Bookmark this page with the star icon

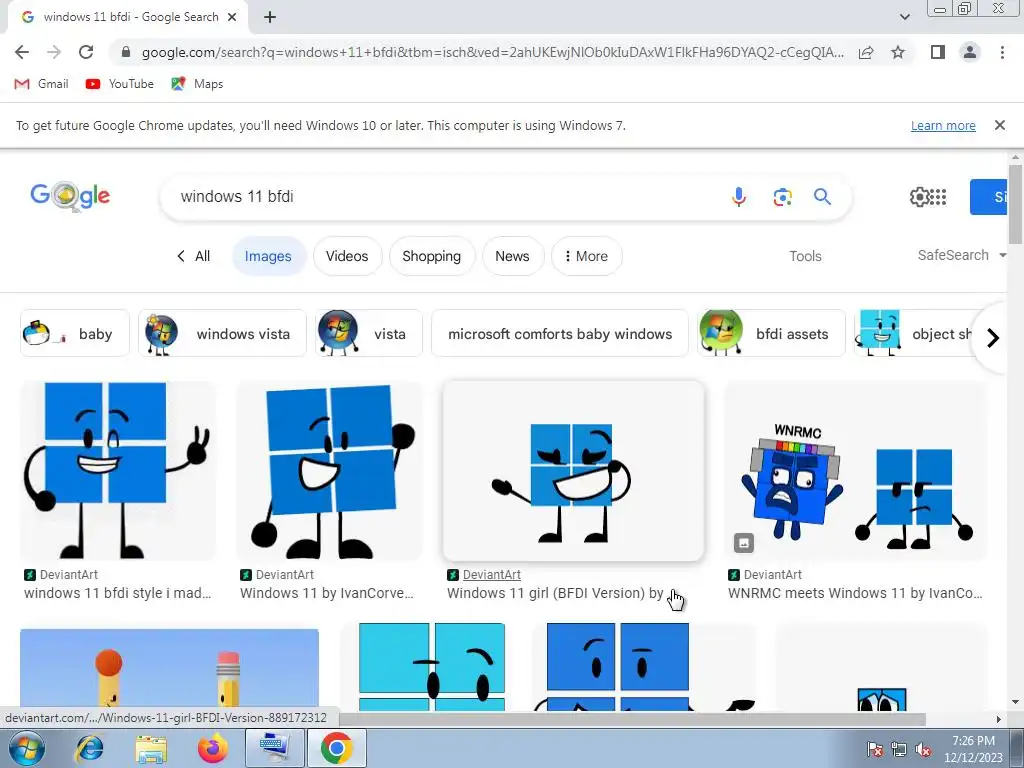(x=898, y=52)
